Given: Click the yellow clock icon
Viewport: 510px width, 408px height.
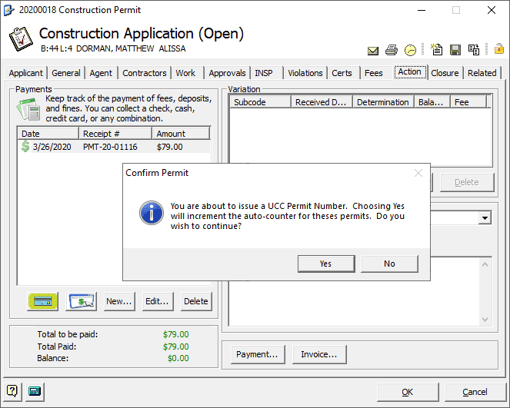Looking at the screenshot, I should click(410, 50).
